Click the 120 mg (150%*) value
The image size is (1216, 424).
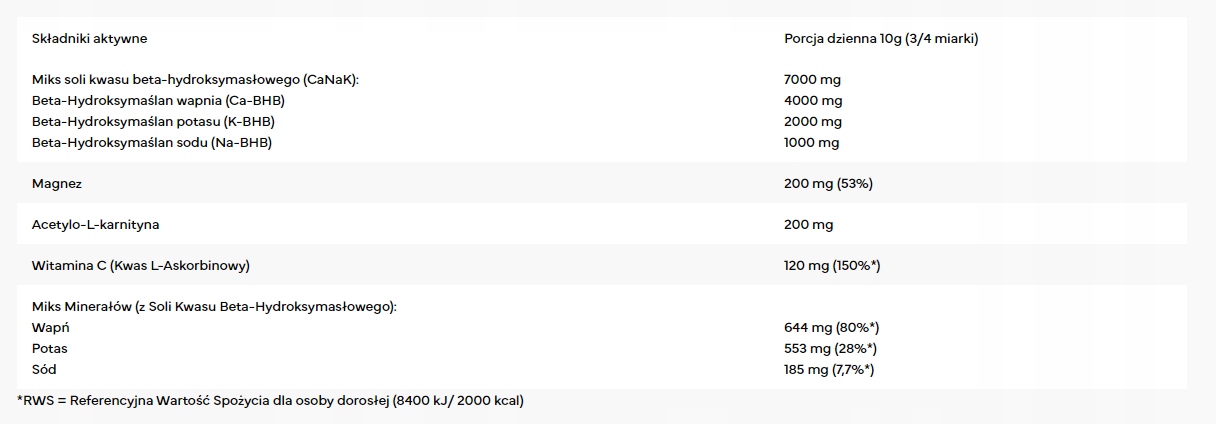click(832, 266)
